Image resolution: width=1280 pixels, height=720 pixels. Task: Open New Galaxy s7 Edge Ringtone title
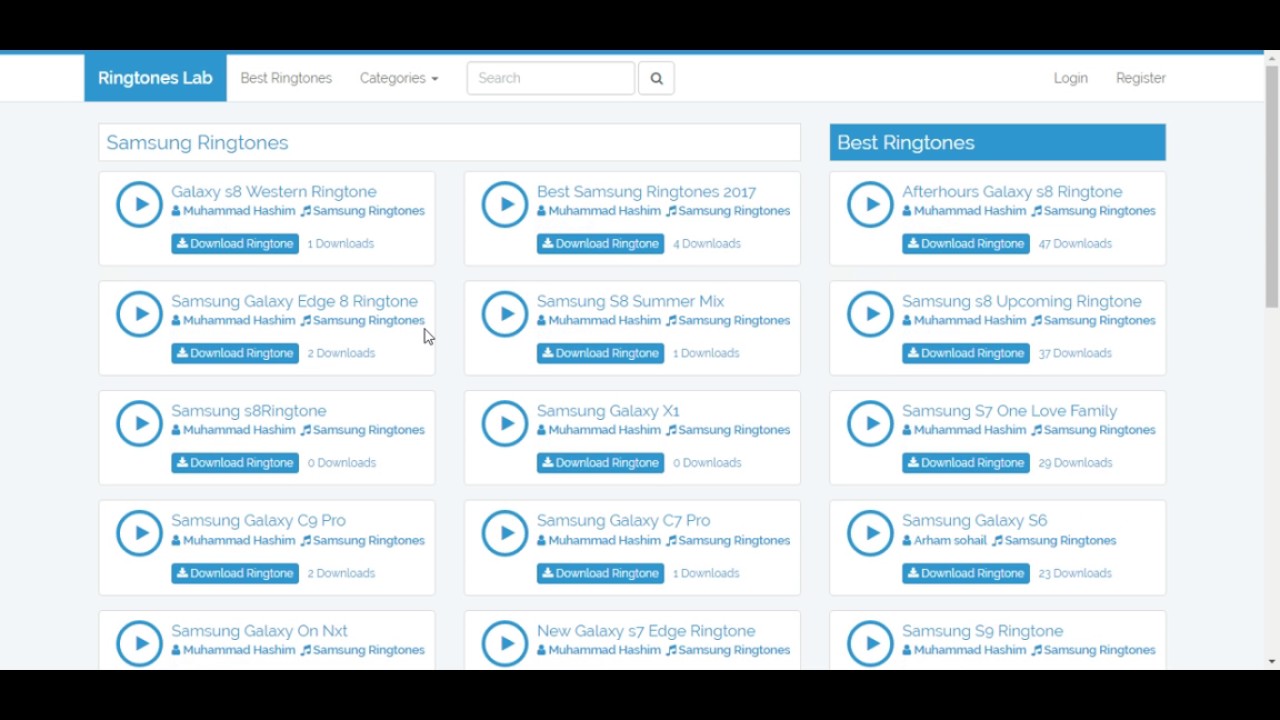coord(646,631)
